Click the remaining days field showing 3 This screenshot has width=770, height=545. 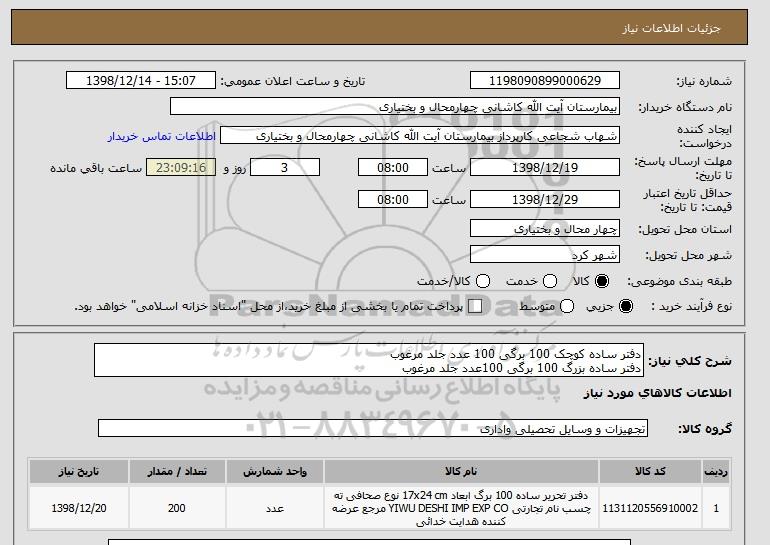tap(285, 167)
